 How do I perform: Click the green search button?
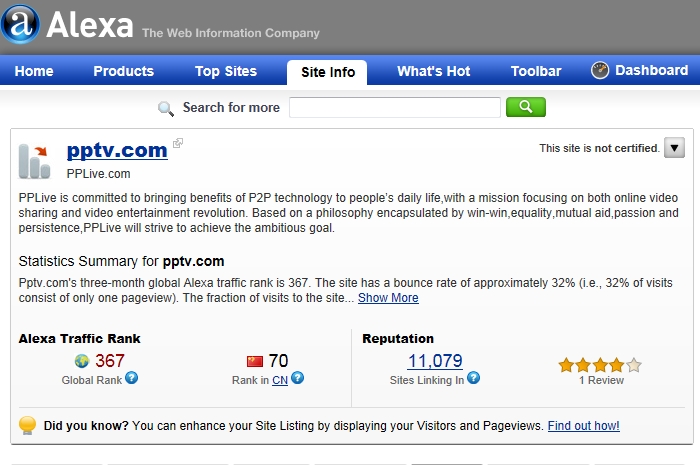click(525, 107)
